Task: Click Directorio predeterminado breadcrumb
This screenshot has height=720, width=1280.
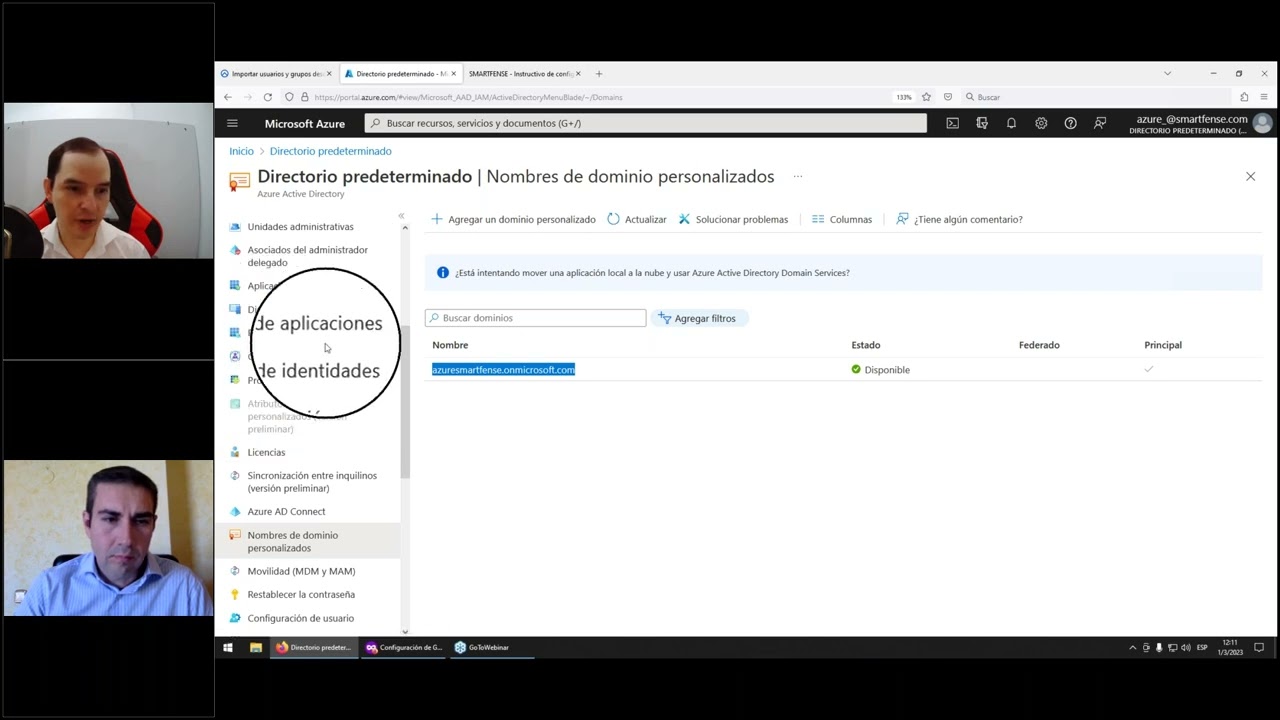Action: pos(330,151)
